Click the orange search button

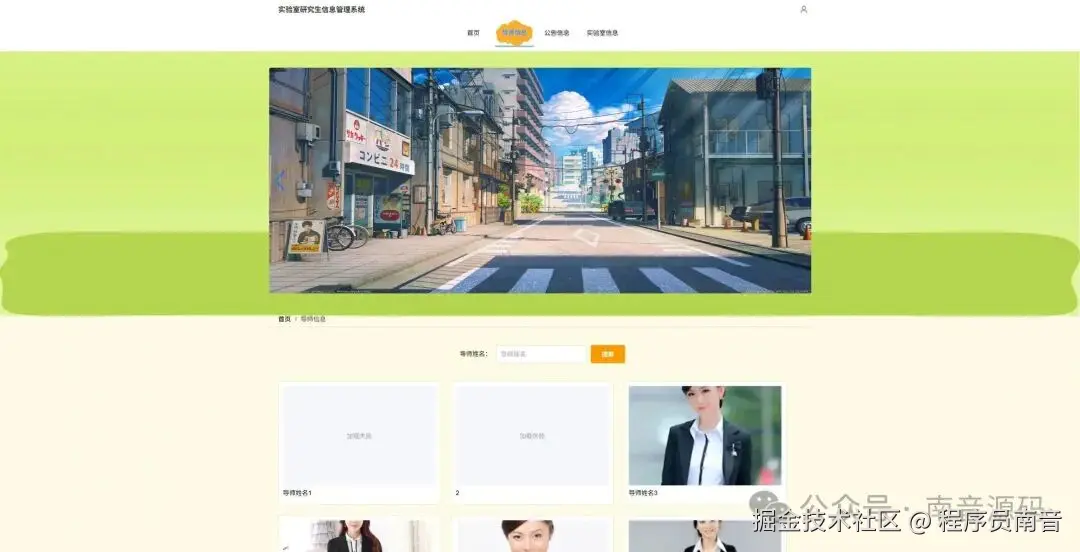pos(608,354)
